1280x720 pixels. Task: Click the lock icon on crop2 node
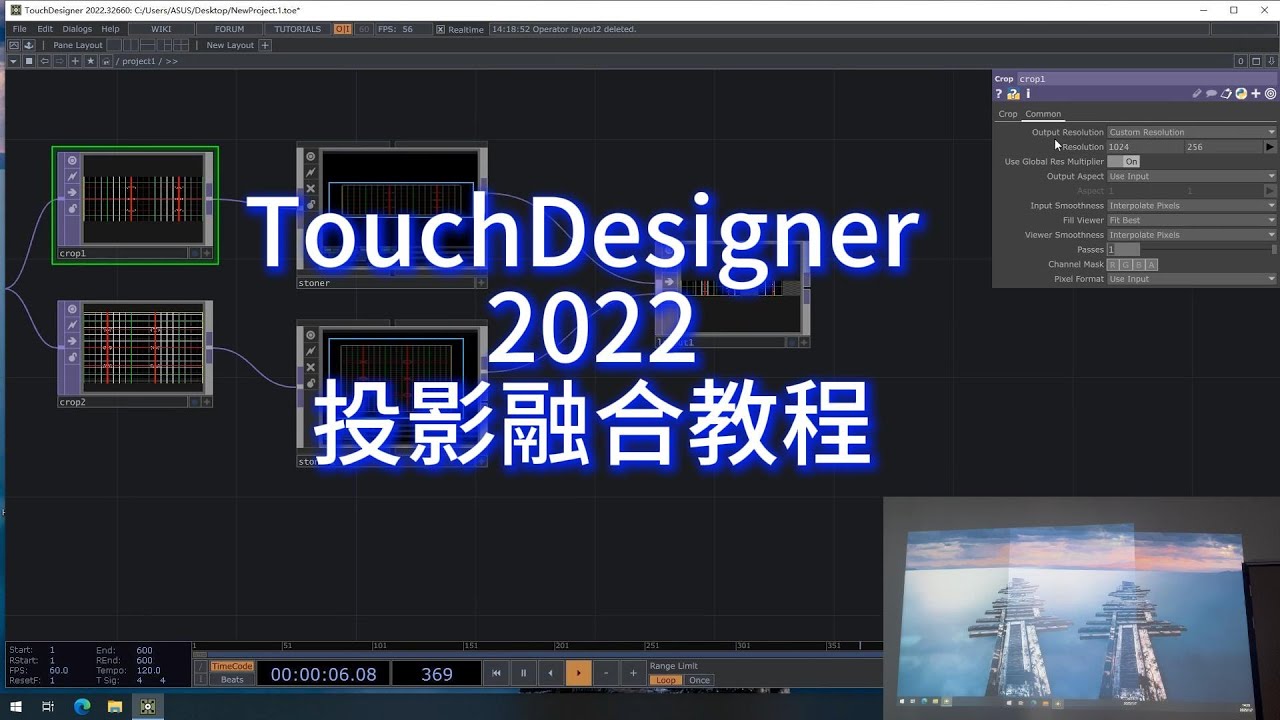72,357
